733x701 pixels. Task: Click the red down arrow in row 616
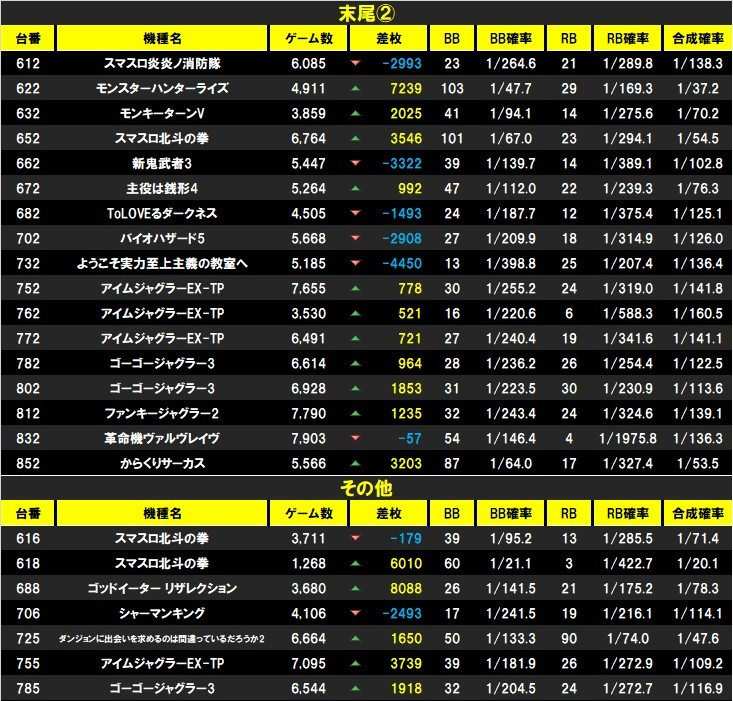pos(355,538)
